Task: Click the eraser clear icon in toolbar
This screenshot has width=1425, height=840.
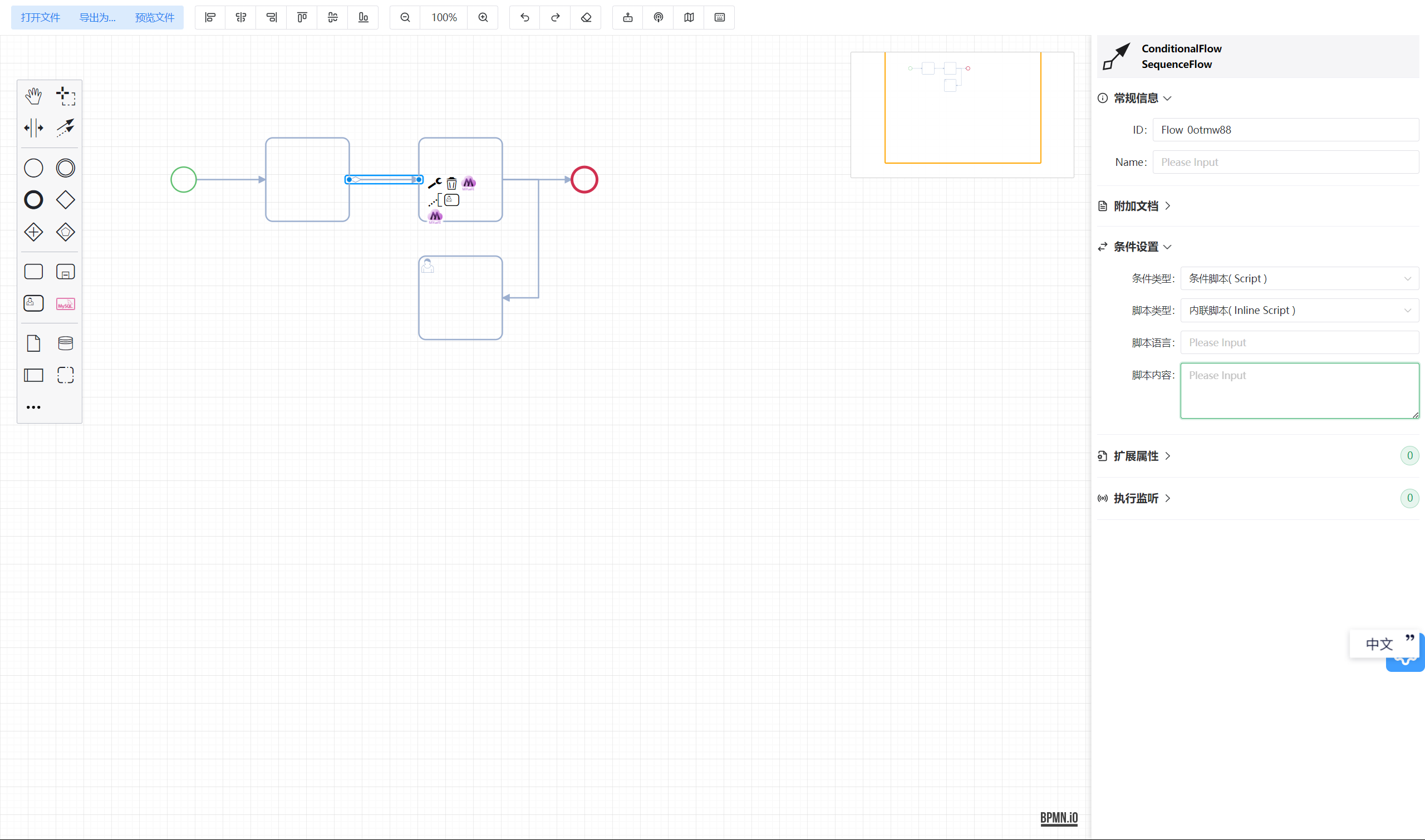Action: 586,18
